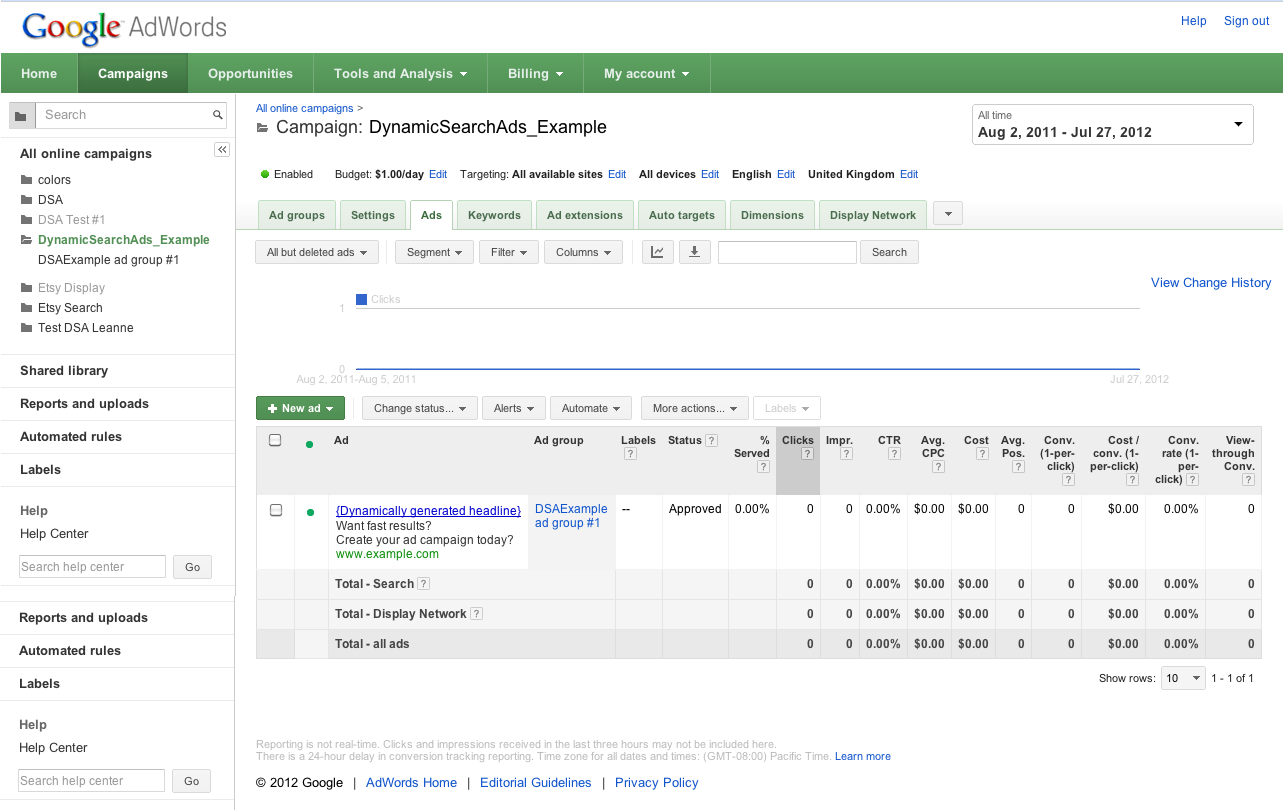1283x810 pixels.
Task: Click the help icon under Conv. (1-per-click)
Action: pyautogui.click(x=1069, y=480)
